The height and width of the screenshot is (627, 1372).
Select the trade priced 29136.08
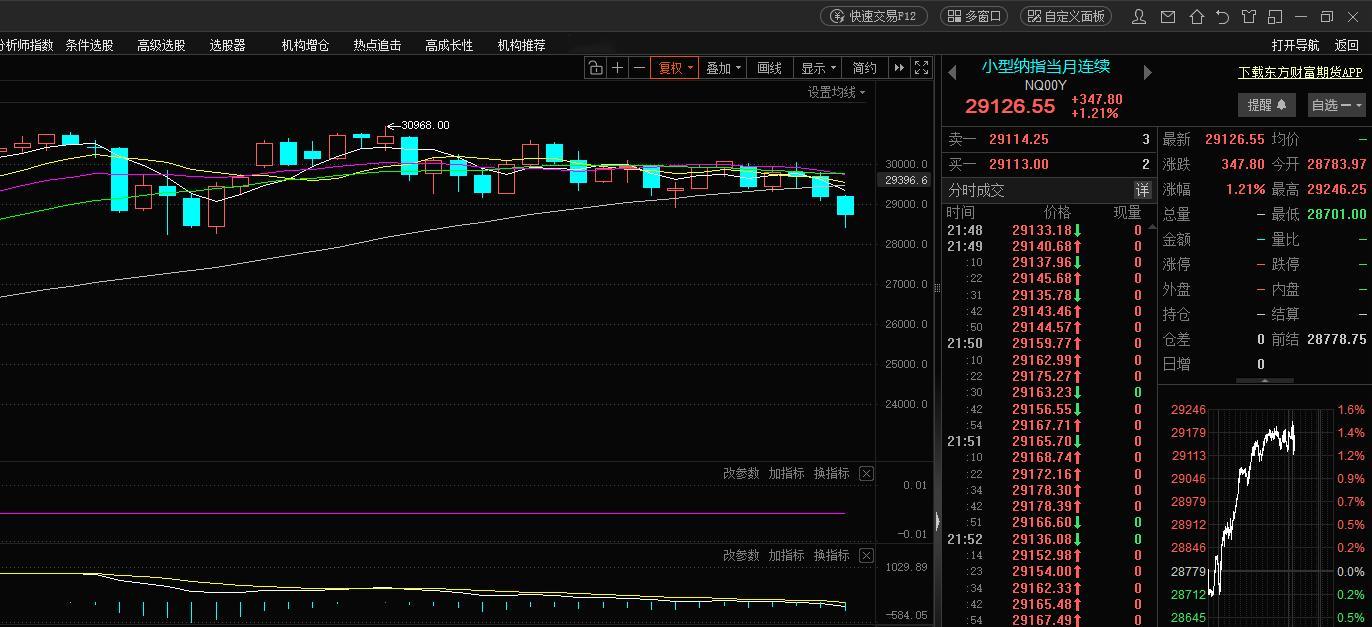[1049, 539]
